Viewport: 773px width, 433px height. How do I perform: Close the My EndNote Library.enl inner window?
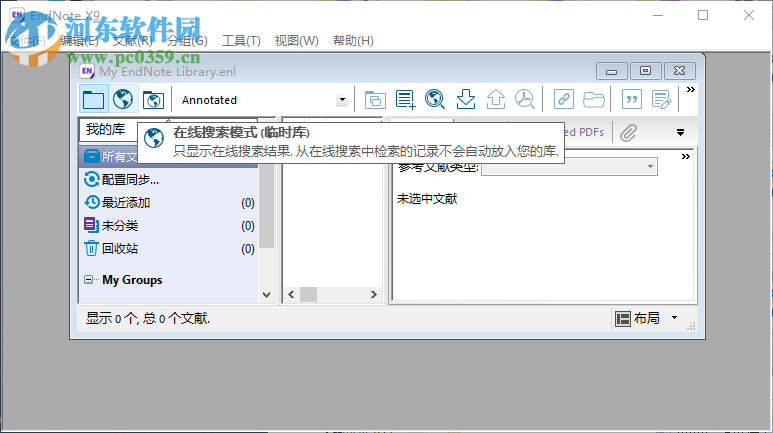click(679, 72)
